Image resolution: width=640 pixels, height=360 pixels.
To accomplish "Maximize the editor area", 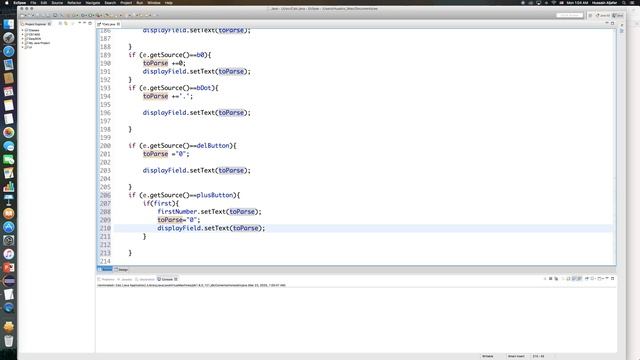I will click(x=612, y=23).
